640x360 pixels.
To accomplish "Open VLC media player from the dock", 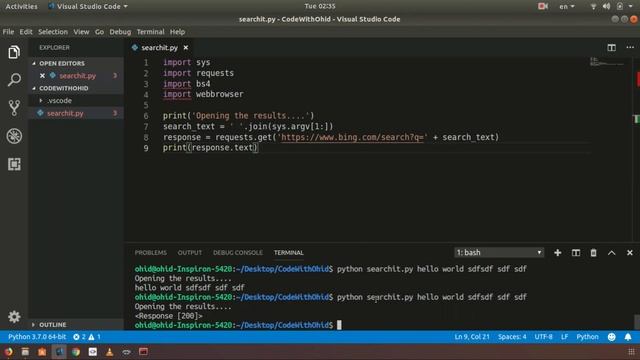I will coord(109,351).
